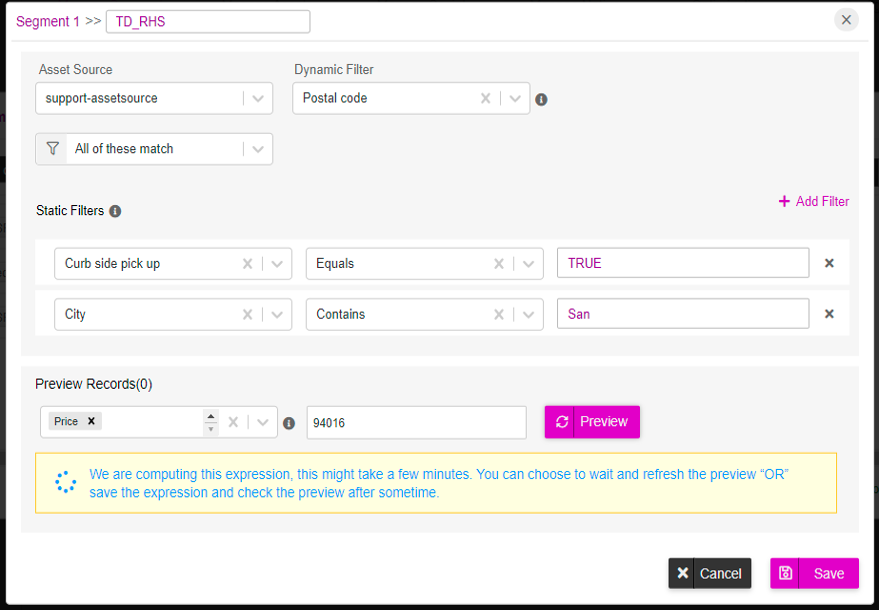880x610 pixels.
Task: Expand the City field dropdown
Action: [x=277, y=314]
